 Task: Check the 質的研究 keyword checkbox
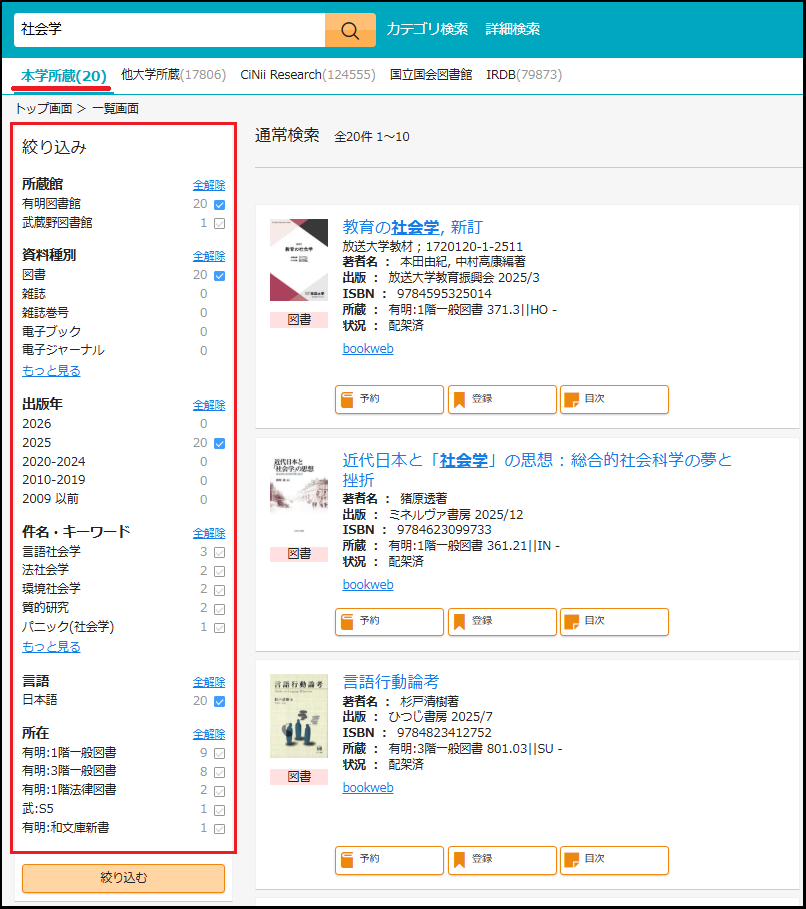[219, 609]
